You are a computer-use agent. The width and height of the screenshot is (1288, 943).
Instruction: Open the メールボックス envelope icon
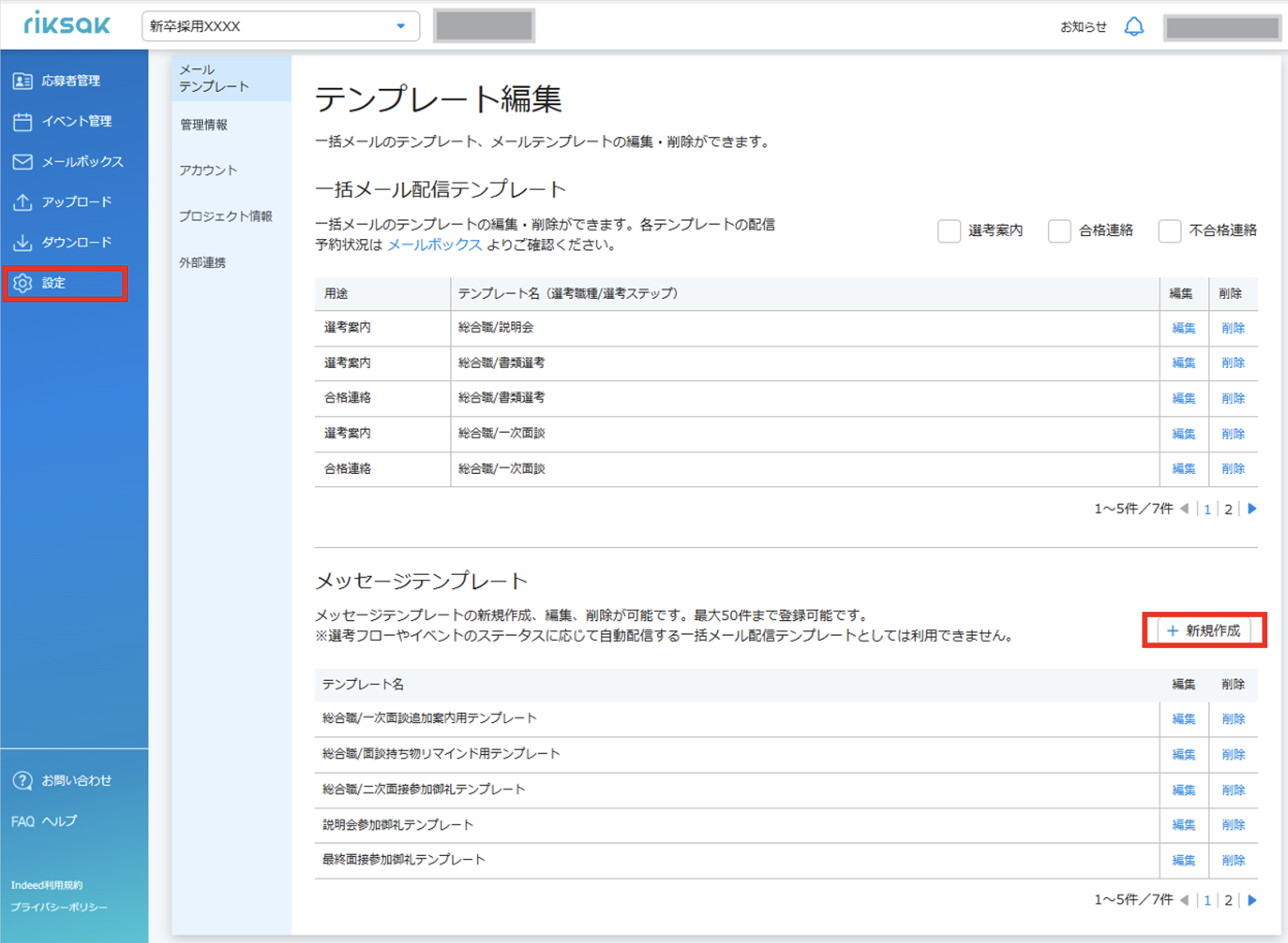[22, 162]
